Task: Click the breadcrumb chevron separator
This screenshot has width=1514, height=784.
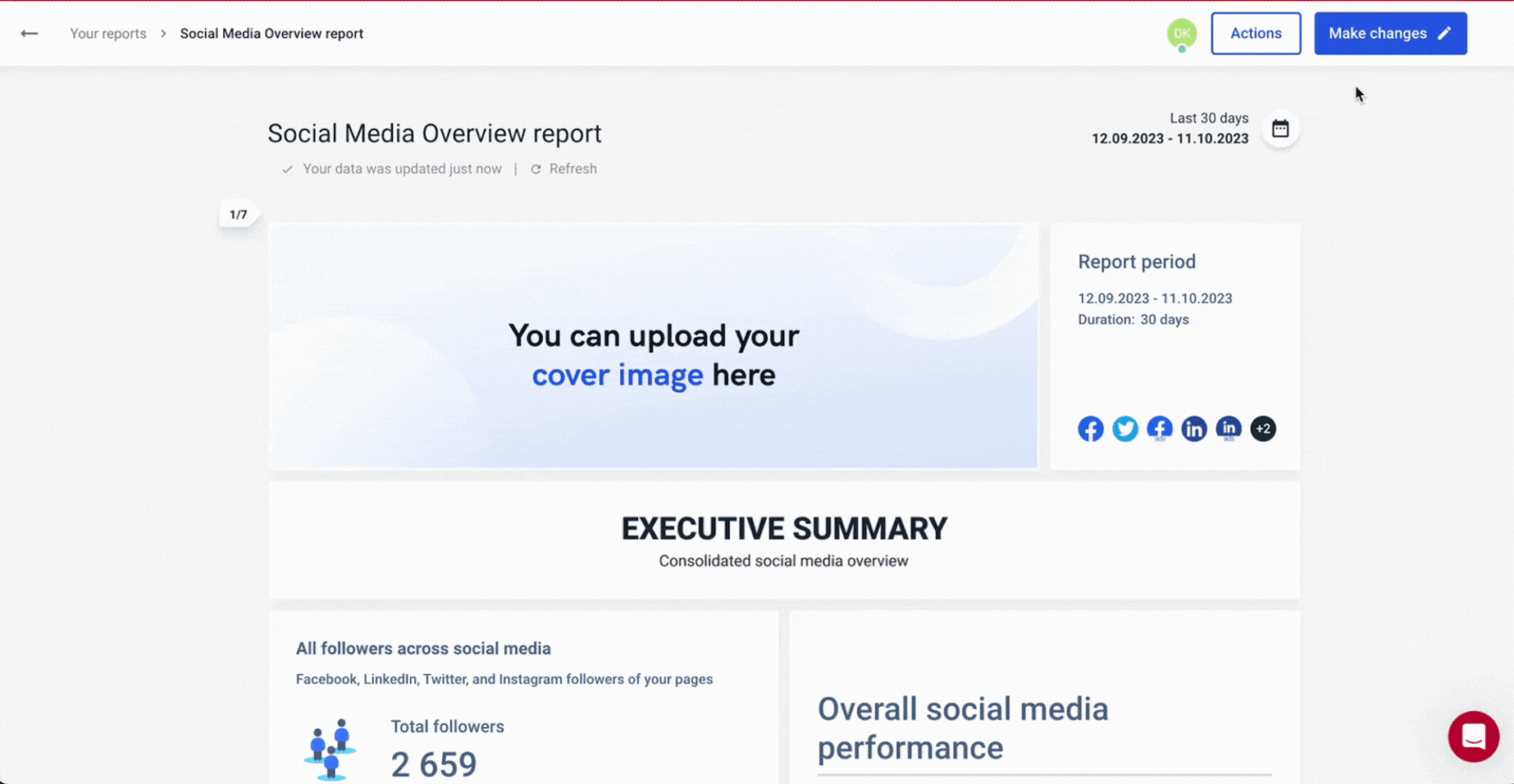Action: click(163, 34)
